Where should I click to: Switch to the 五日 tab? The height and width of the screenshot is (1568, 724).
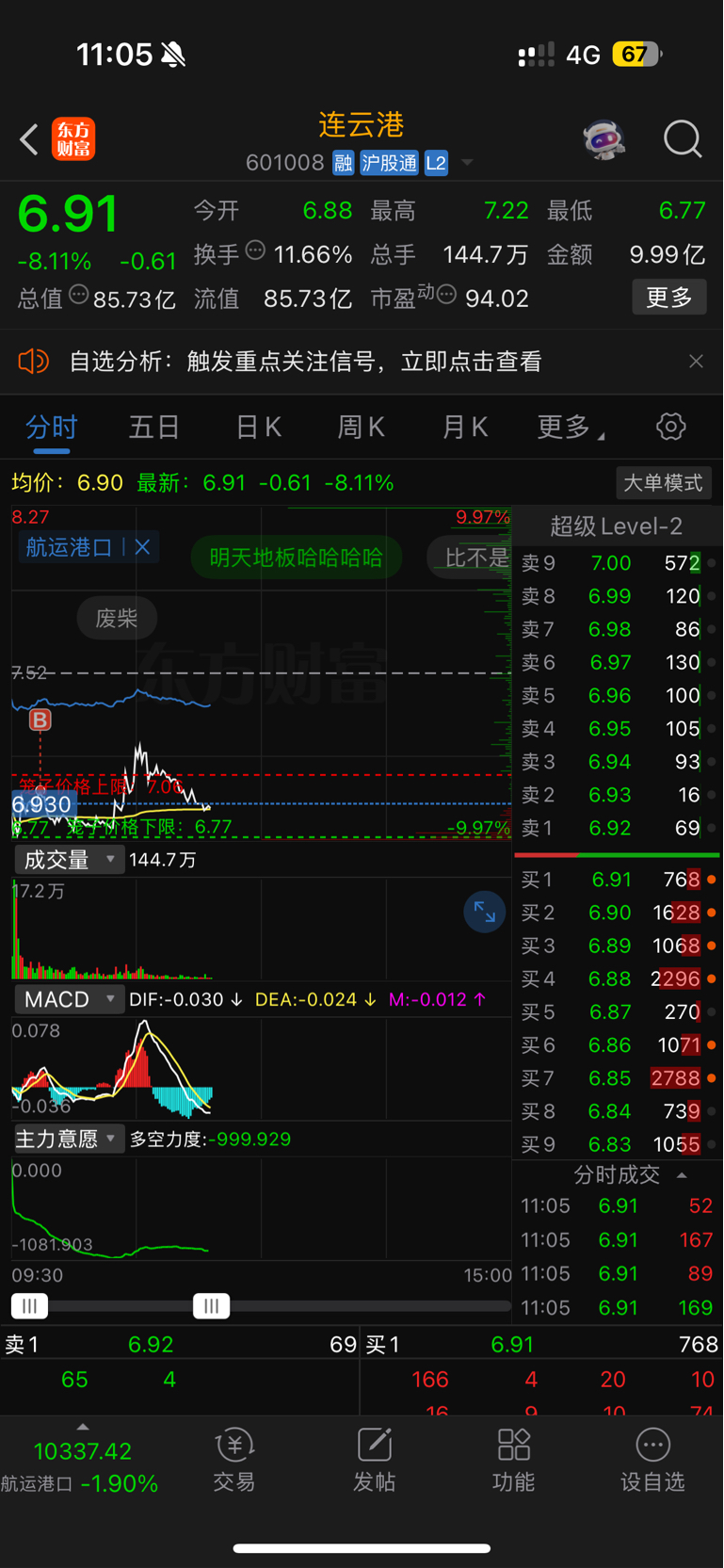[x=154, y=428]
